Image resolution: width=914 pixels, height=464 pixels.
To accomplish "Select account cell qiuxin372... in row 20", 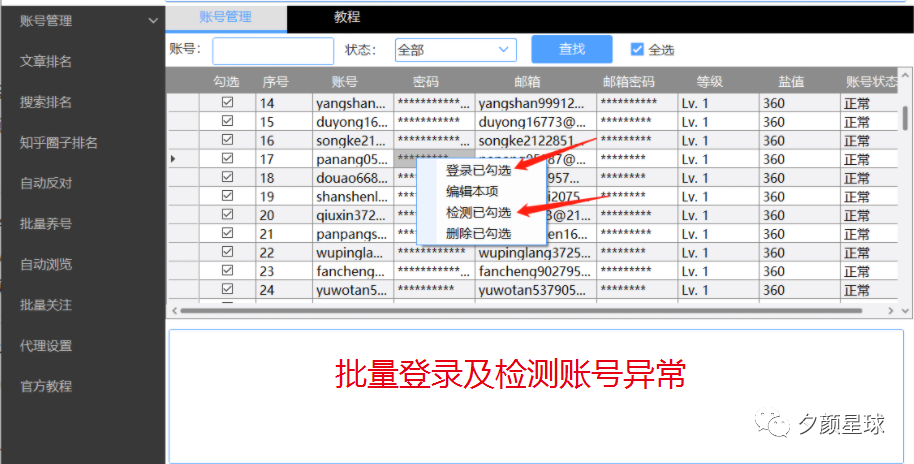I will coord(353,215).
